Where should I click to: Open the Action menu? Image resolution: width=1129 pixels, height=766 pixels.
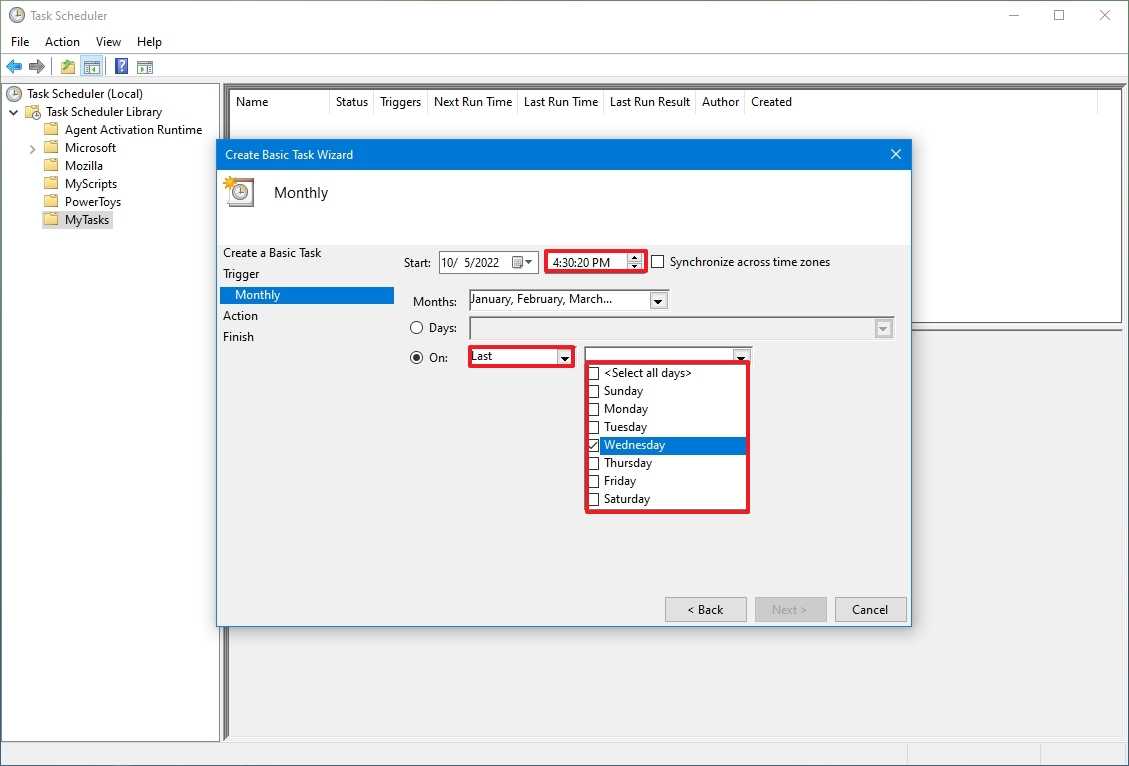62,42
